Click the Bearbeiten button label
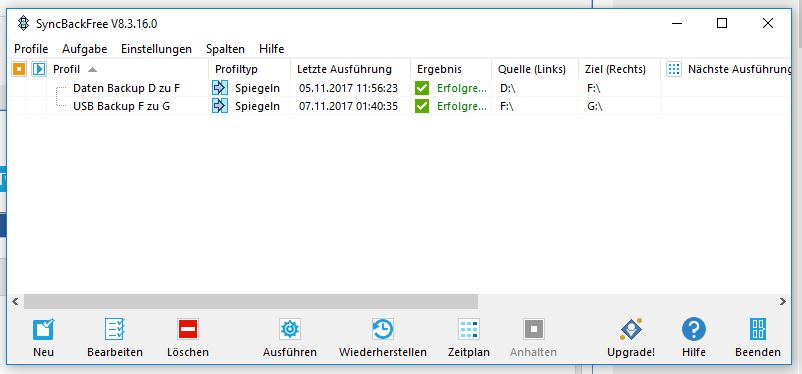 (115, 352)
